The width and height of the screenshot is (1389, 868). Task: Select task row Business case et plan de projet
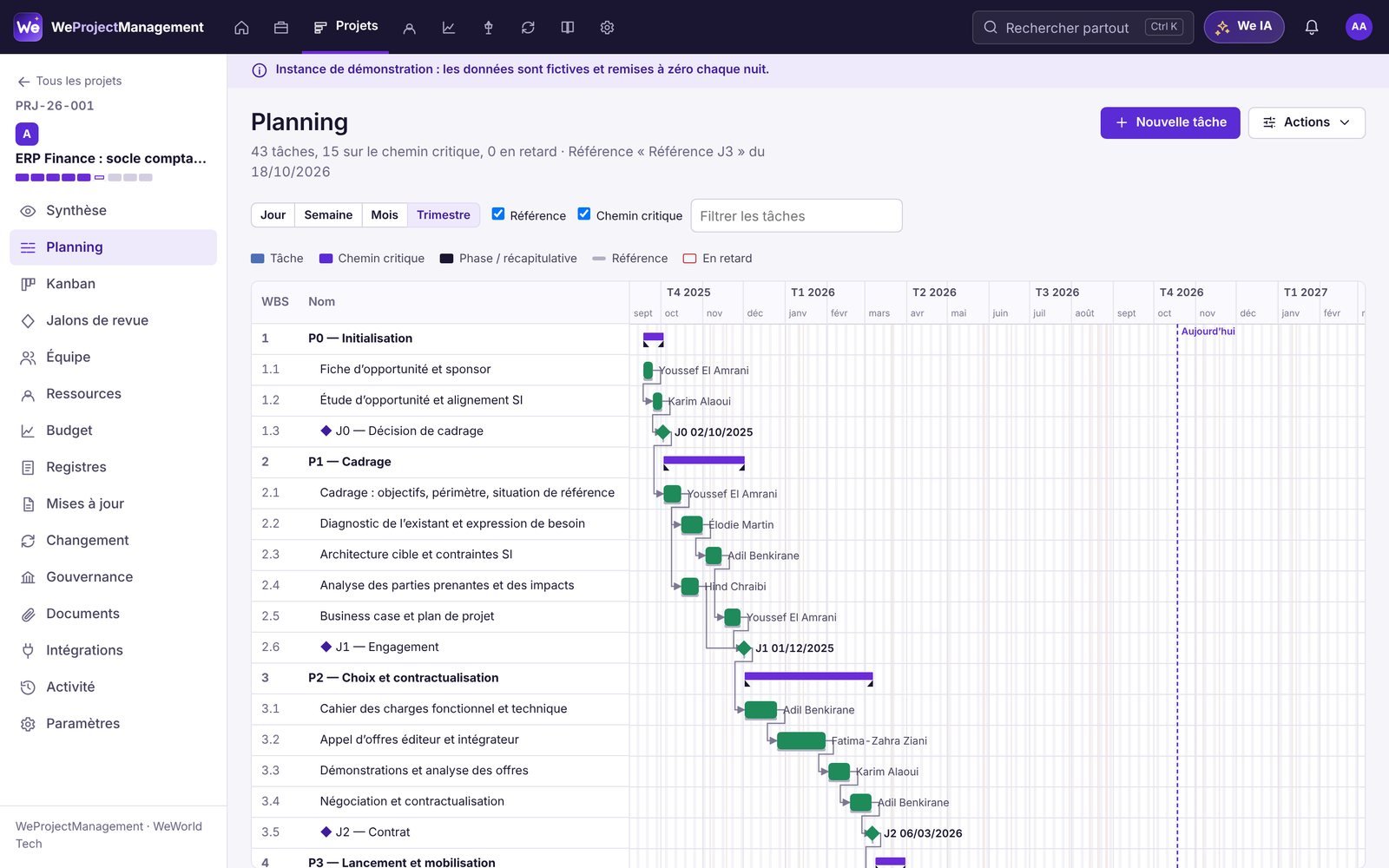coord(440,616)
